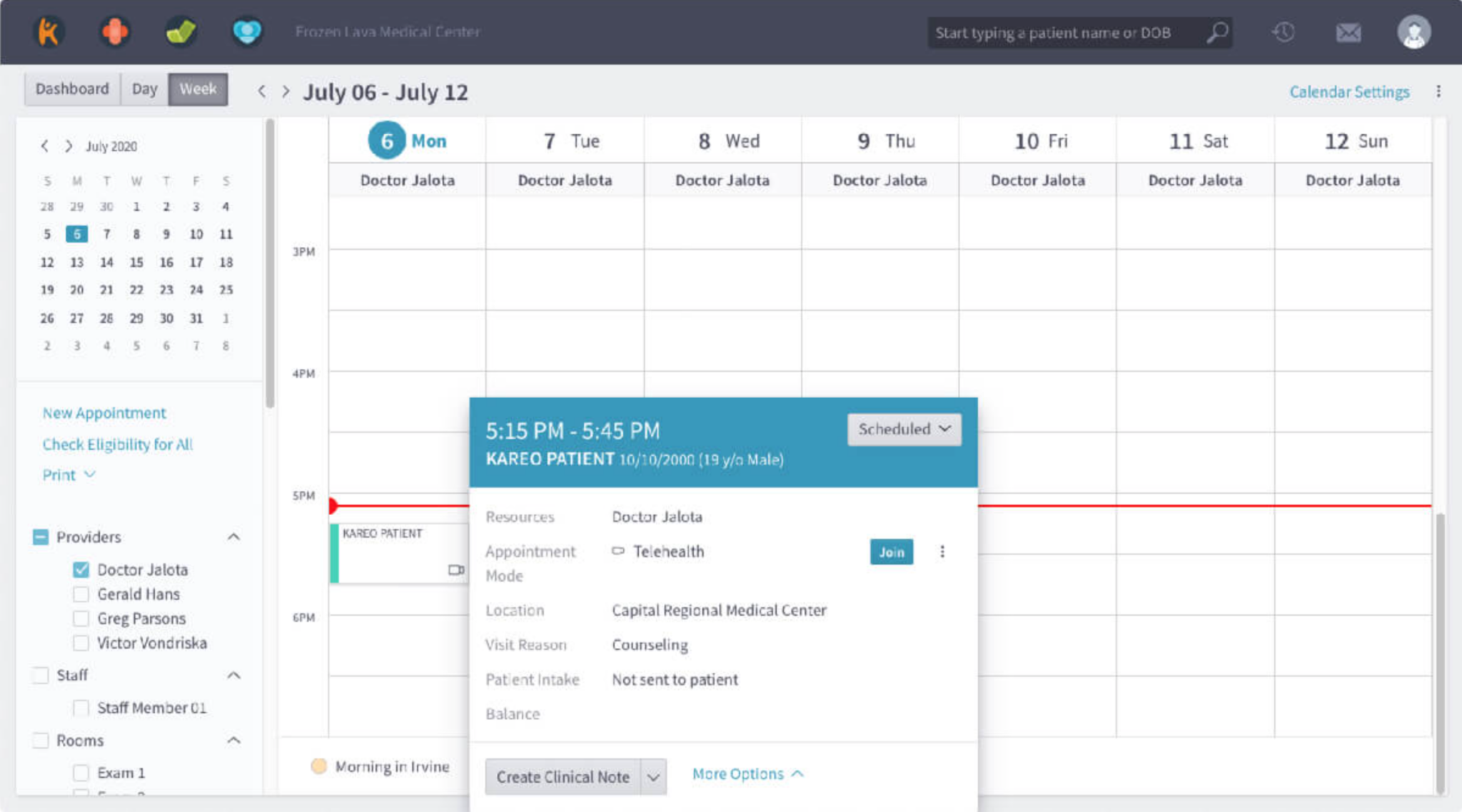The image size is (1462, 812).
Task: Click the video camera icon on KAREO PATIENT appointment
Action: [455, 570]
